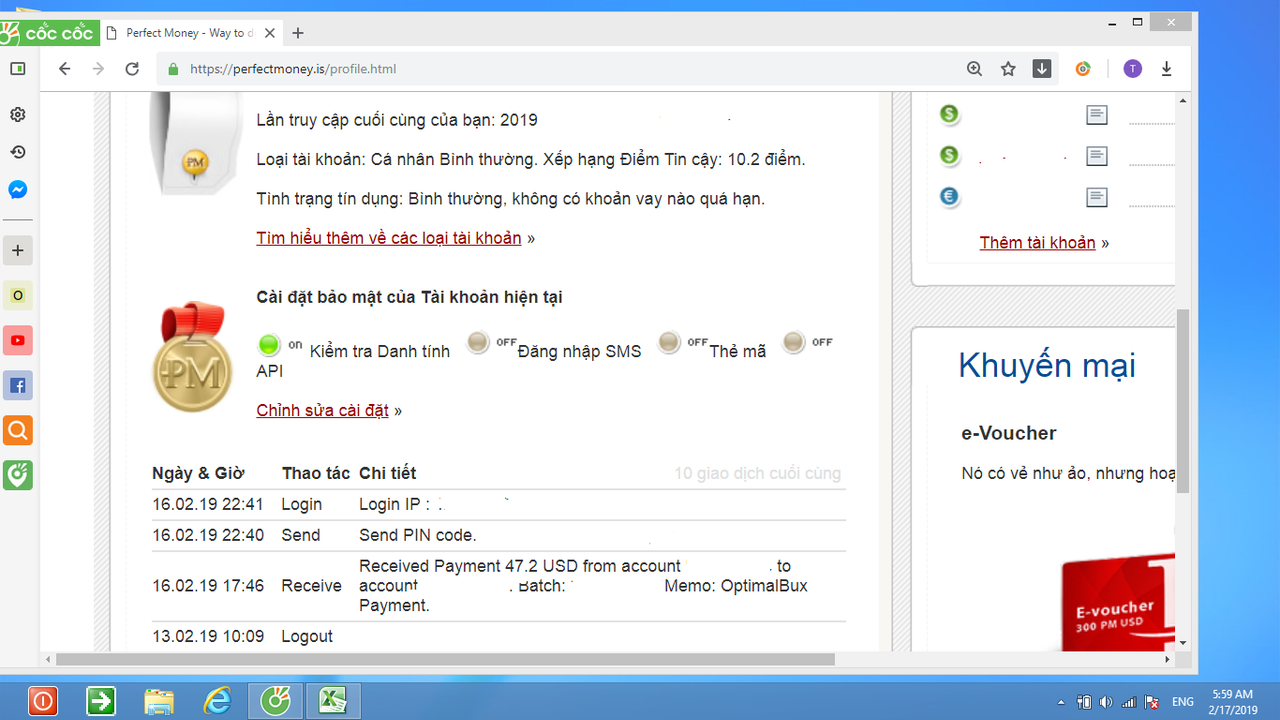Open browsing history in the sidebar
The image size is (1280, 720).
[17, 152]
